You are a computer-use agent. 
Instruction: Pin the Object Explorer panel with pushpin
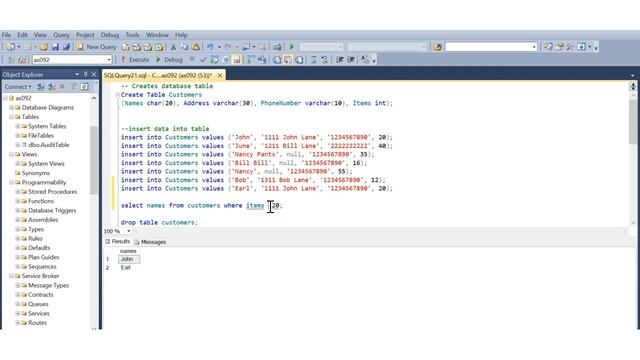[x=85, y=75]
